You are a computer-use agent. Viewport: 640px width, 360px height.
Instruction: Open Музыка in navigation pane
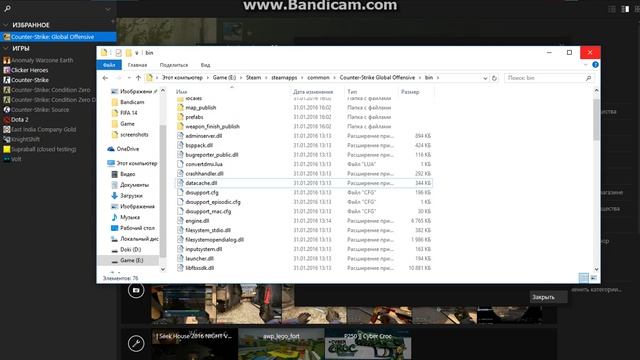tap(129, 217)
